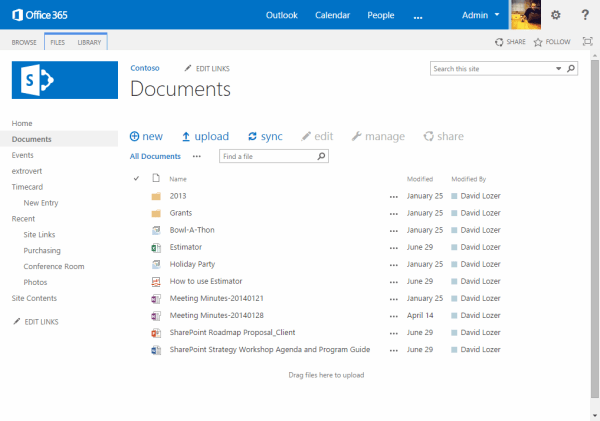Click the share command above the file list

[443, 136]
